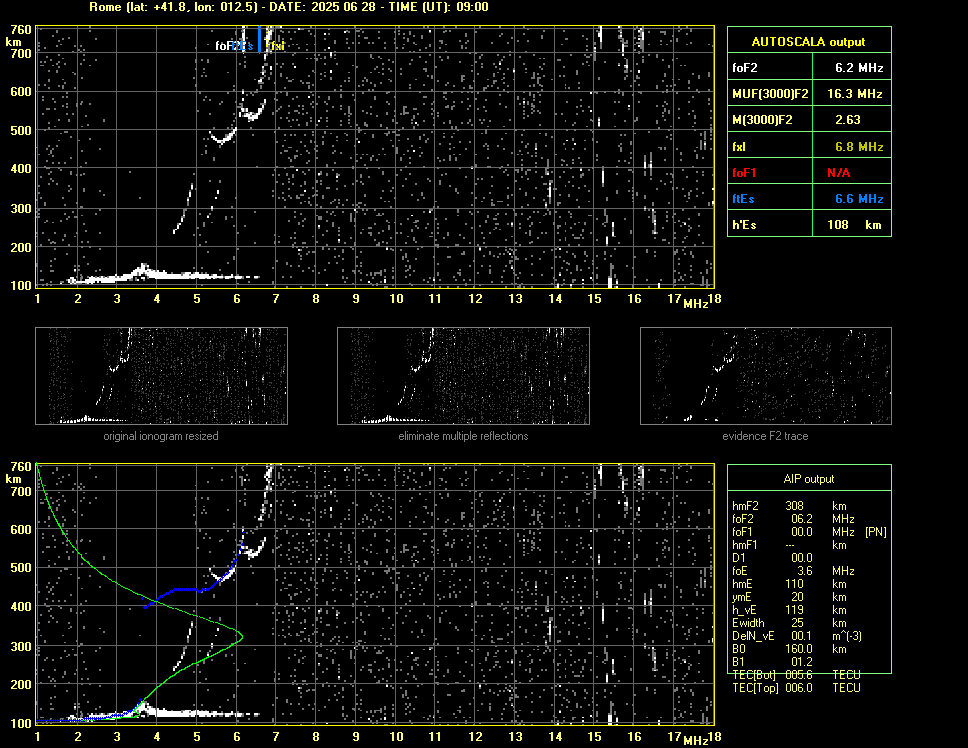Select the foE 3.6 MHz value

(x=804, y=571)
